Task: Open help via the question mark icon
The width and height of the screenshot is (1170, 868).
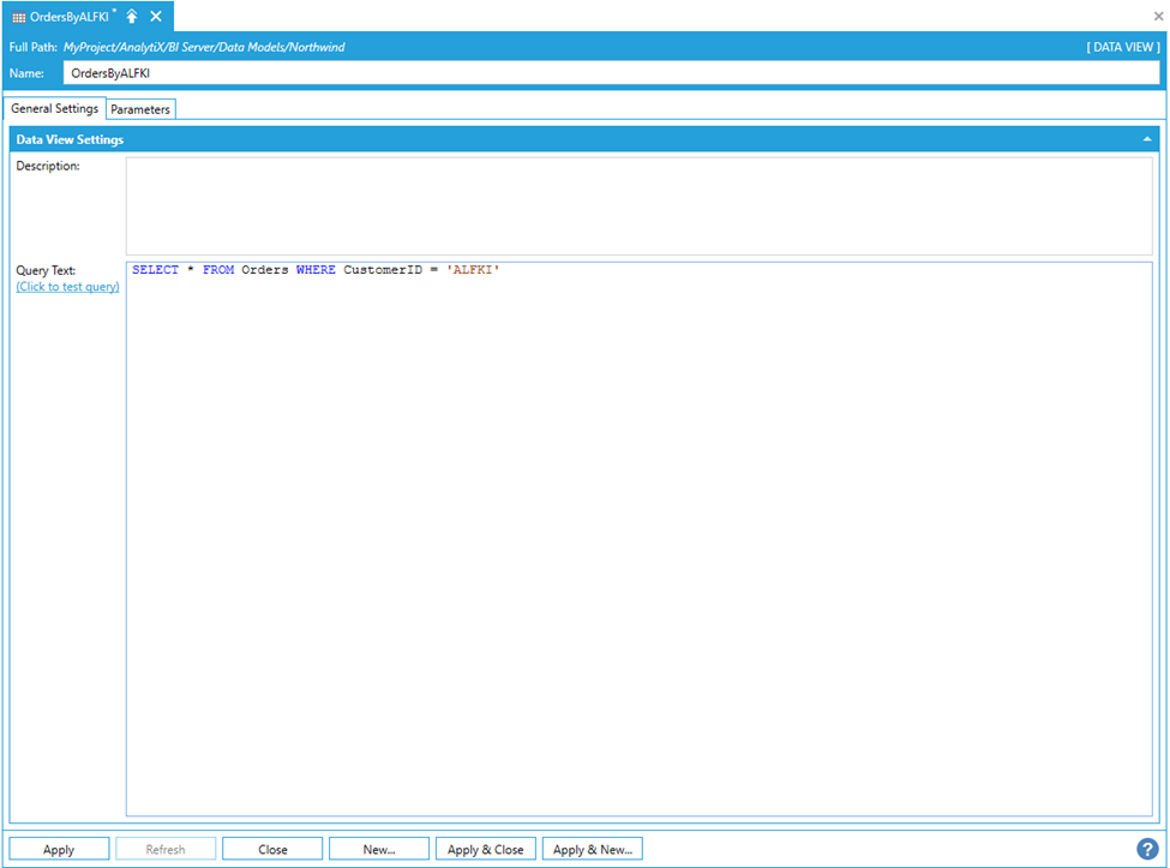Action: (x=1146, y=849)
